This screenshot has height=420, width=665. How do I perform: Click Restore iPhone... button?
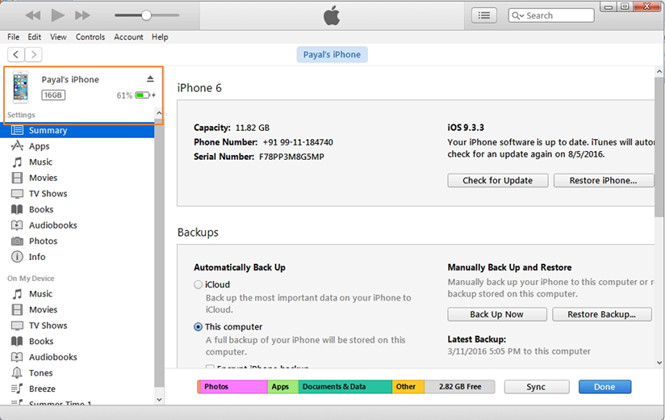pyautogui.click(x=603, y=180)
